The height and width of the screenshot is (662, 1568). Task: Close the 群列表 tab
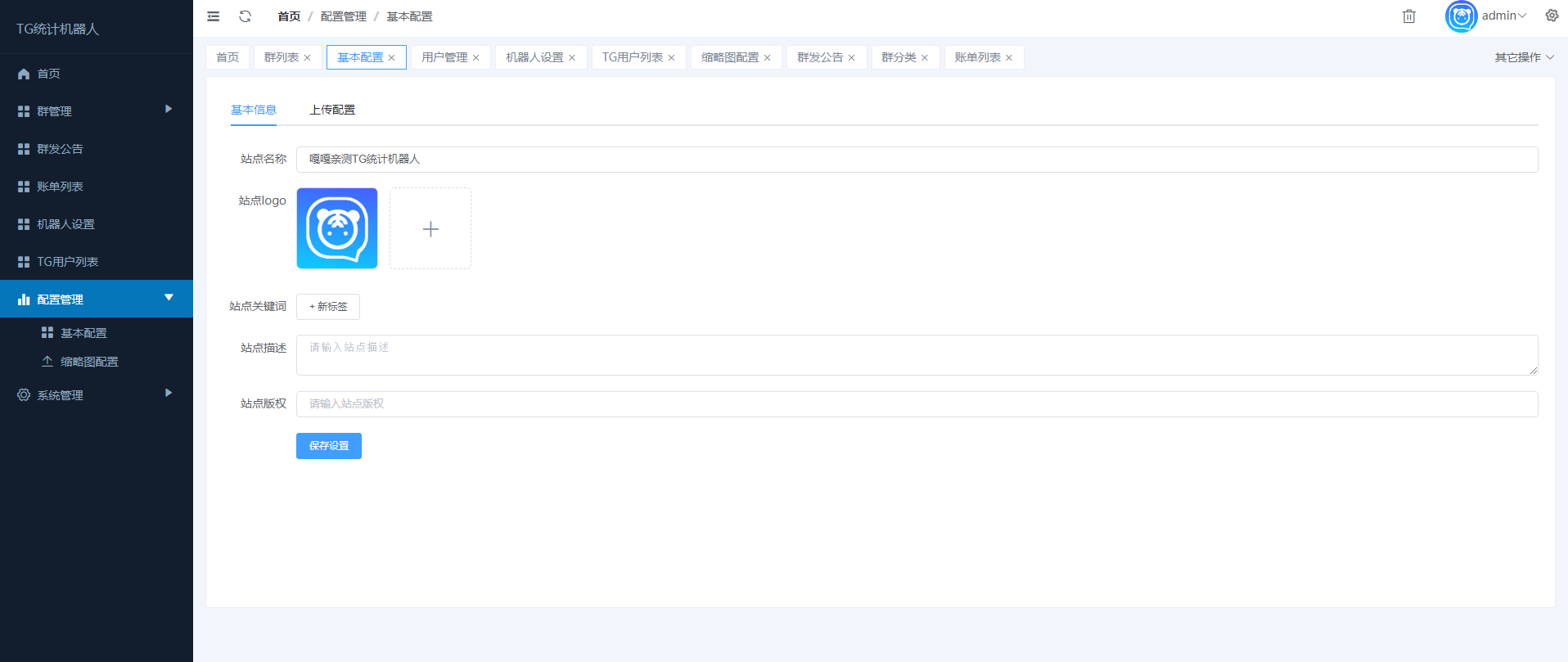click(x=308, y=58)
